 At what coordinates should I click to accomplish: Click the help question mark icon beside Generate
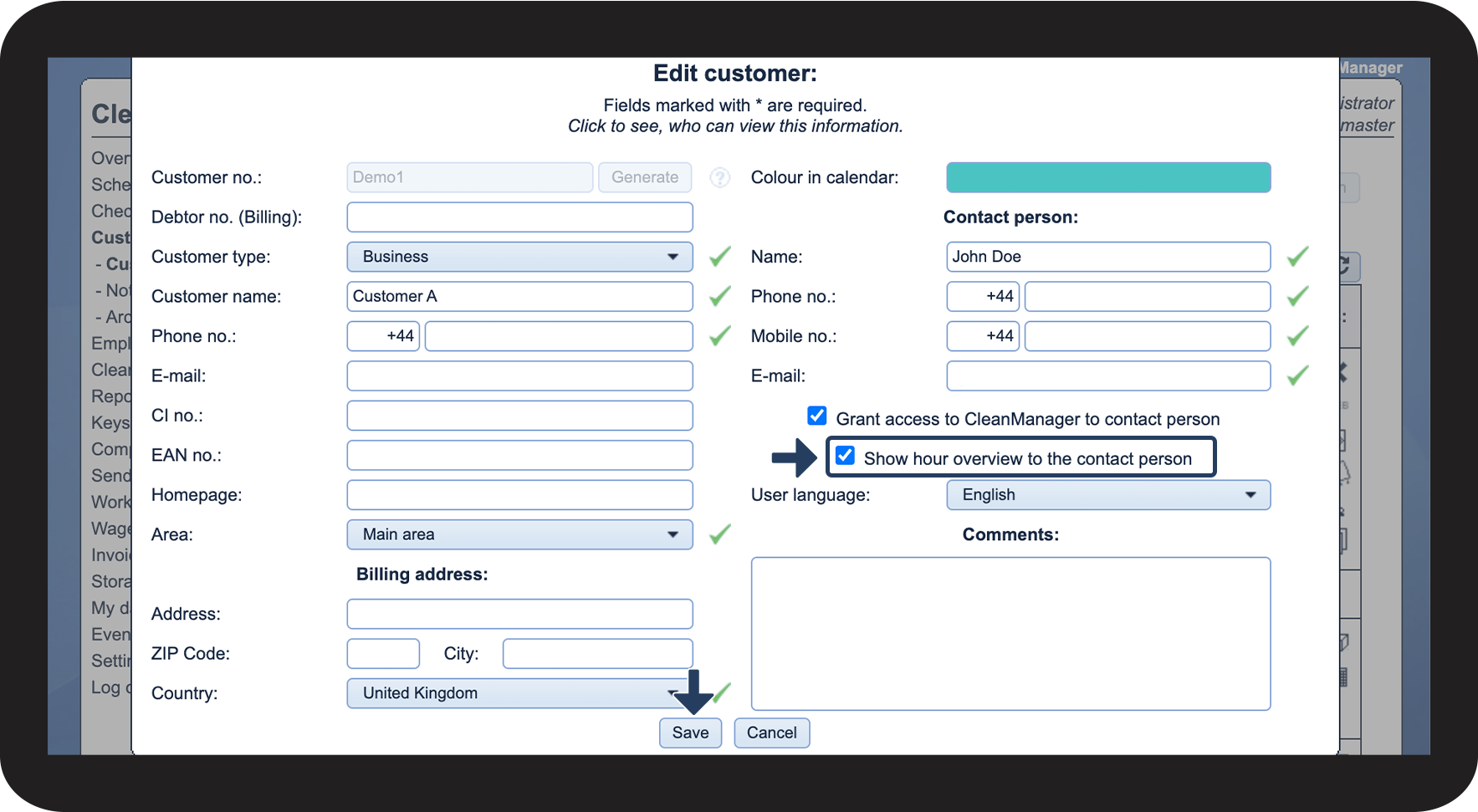(719, 177)
